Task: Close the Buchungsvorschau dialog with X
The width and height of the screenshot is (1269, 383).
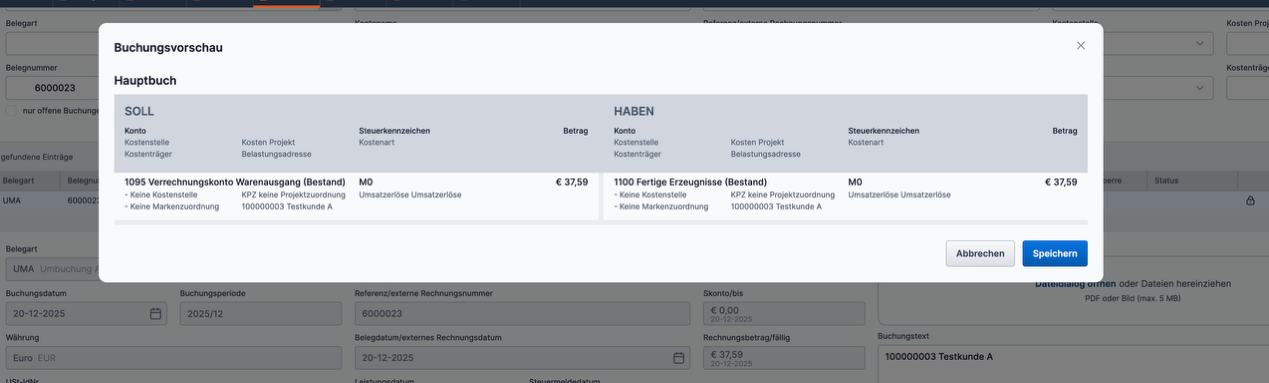Action: [1080, 46]
